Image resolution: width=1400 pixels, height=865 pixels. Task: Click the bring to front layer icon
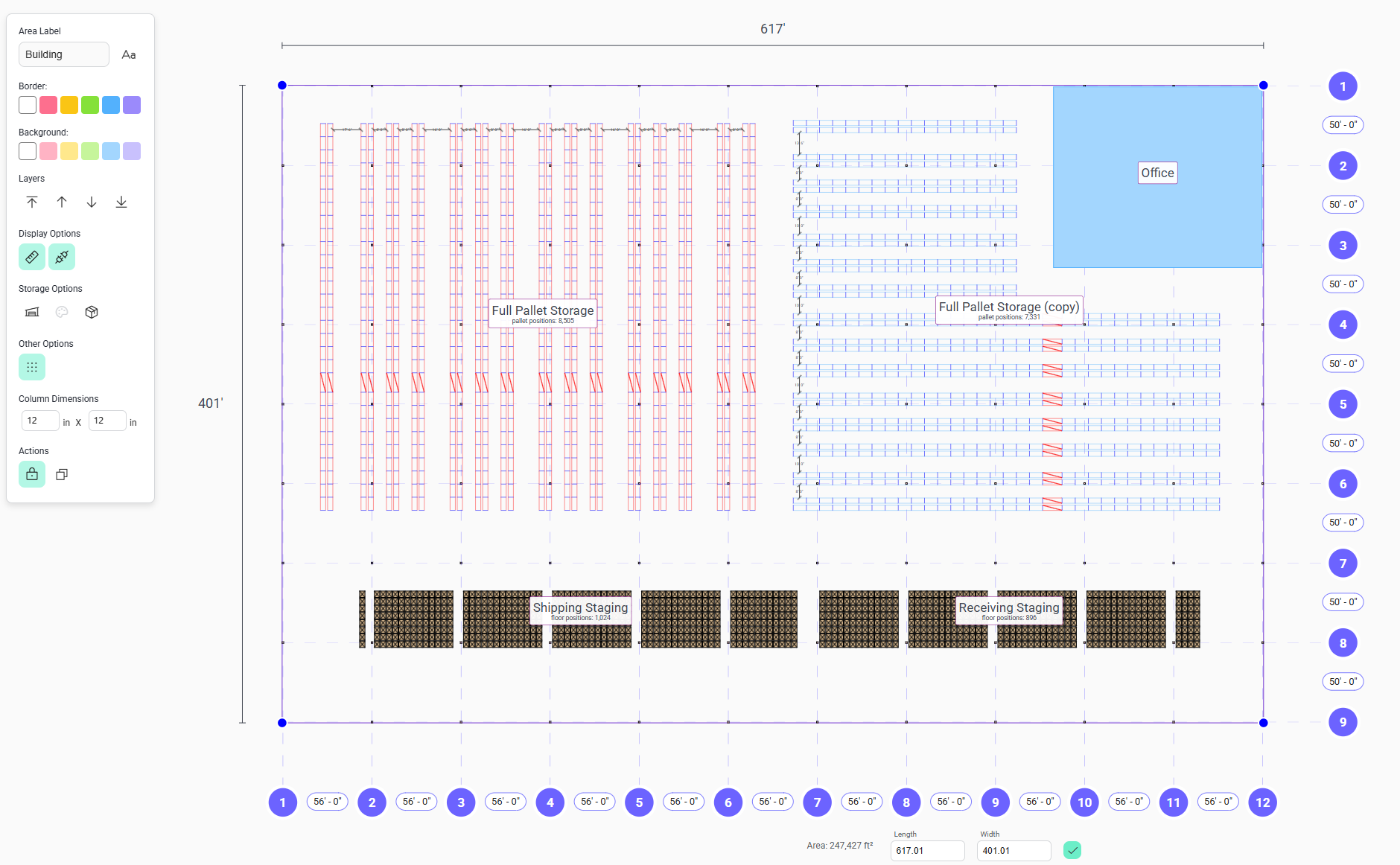coord(32,202)
